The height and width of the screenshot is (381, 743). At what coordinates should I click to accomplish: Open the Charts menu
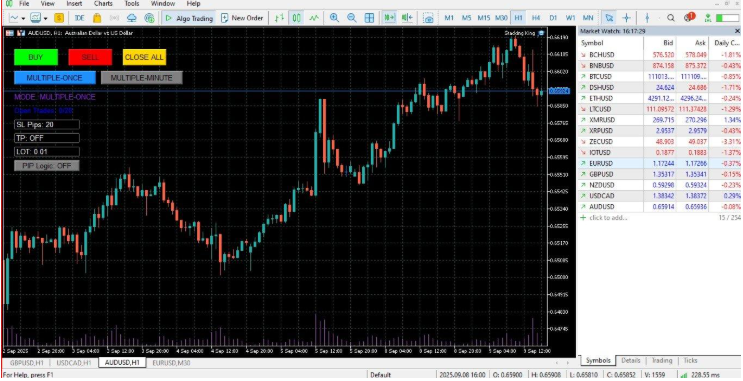coord(103,4)
